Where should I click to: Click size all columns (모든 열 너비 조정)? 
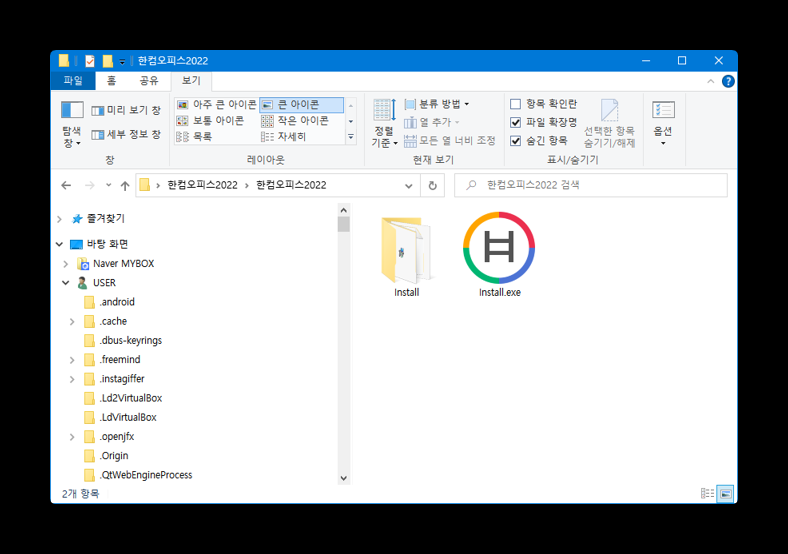pos(450,141)
